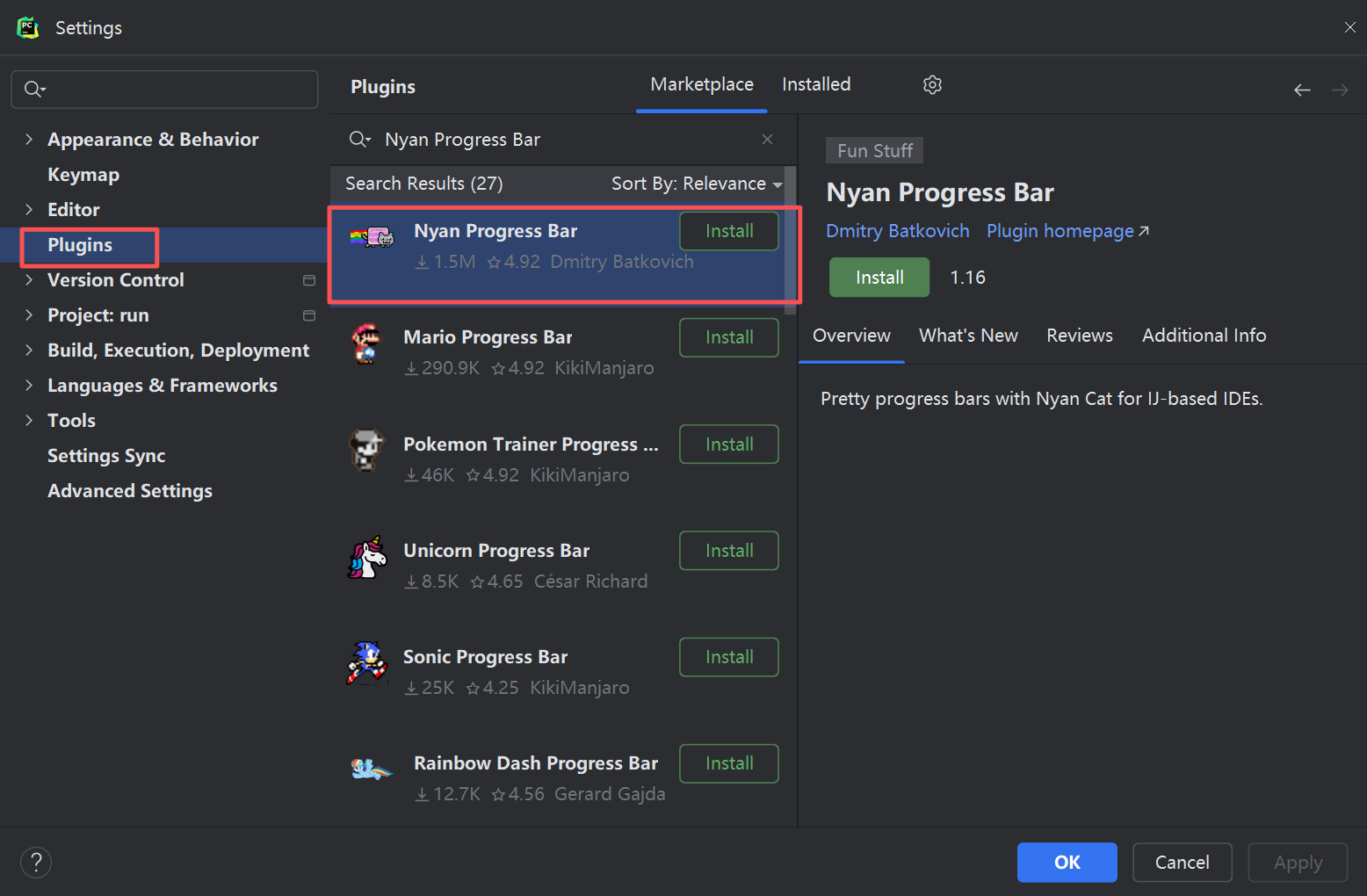1367x896 pixels.
Task: Click the plugins settings gear icon
Action: pos(932,84)
